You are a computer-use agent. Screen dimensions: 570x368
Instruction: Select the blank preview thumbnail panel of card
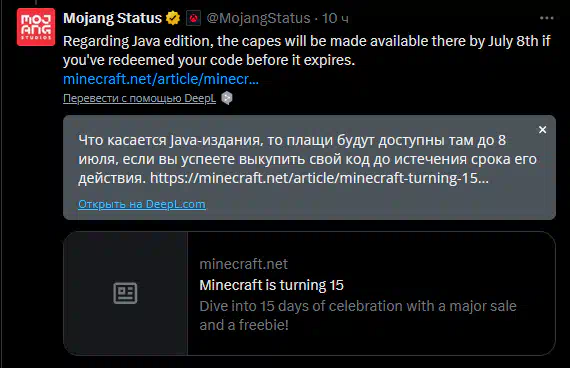[125, 293]
